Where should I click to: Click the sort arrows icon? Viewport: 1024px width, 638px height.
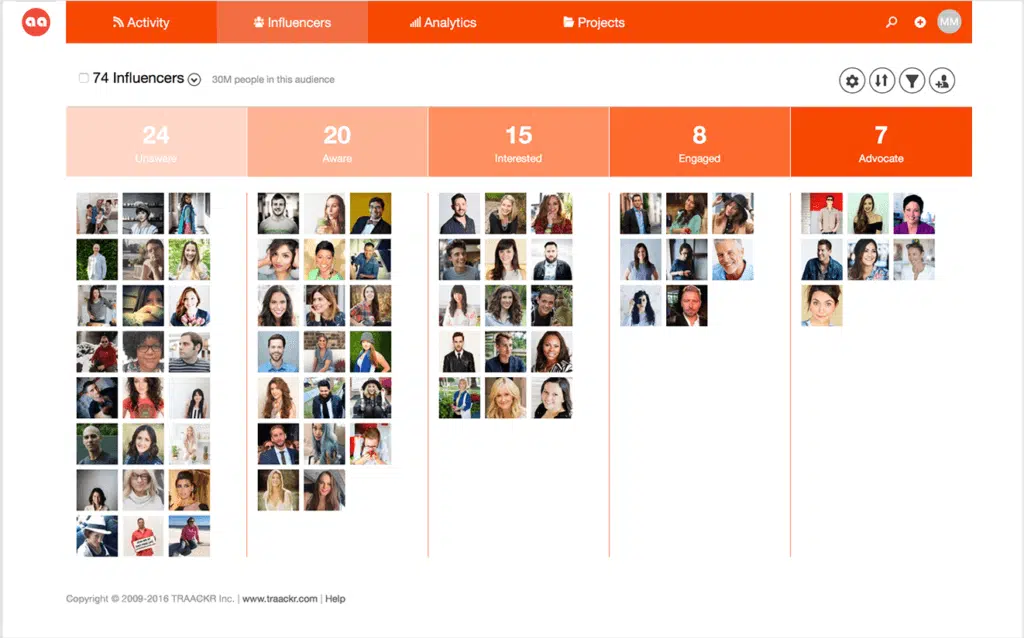(x=881, y=81)
